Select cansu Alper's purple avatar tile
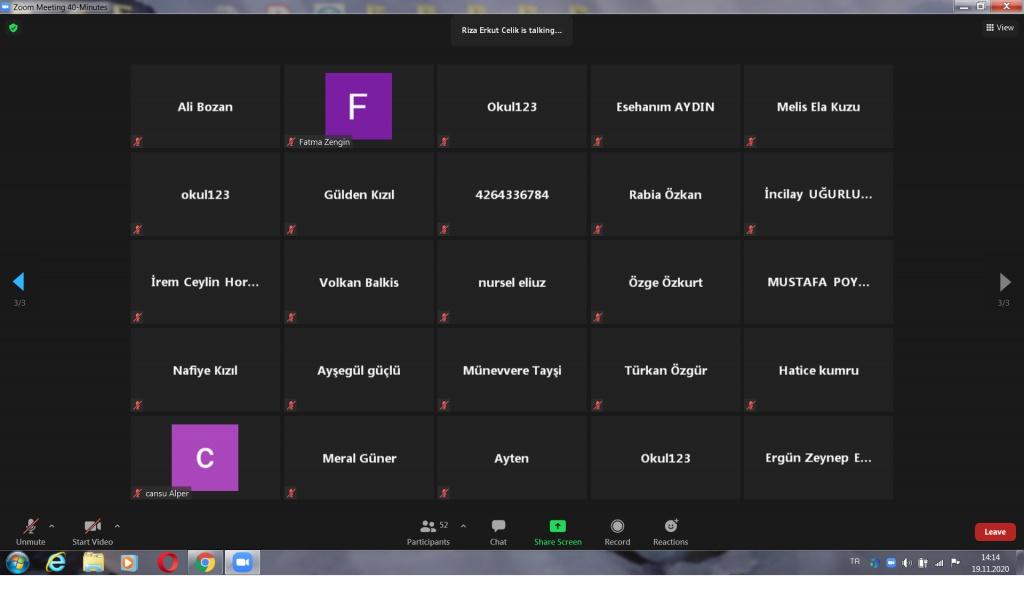1024x590 pixels. (205, 457)
